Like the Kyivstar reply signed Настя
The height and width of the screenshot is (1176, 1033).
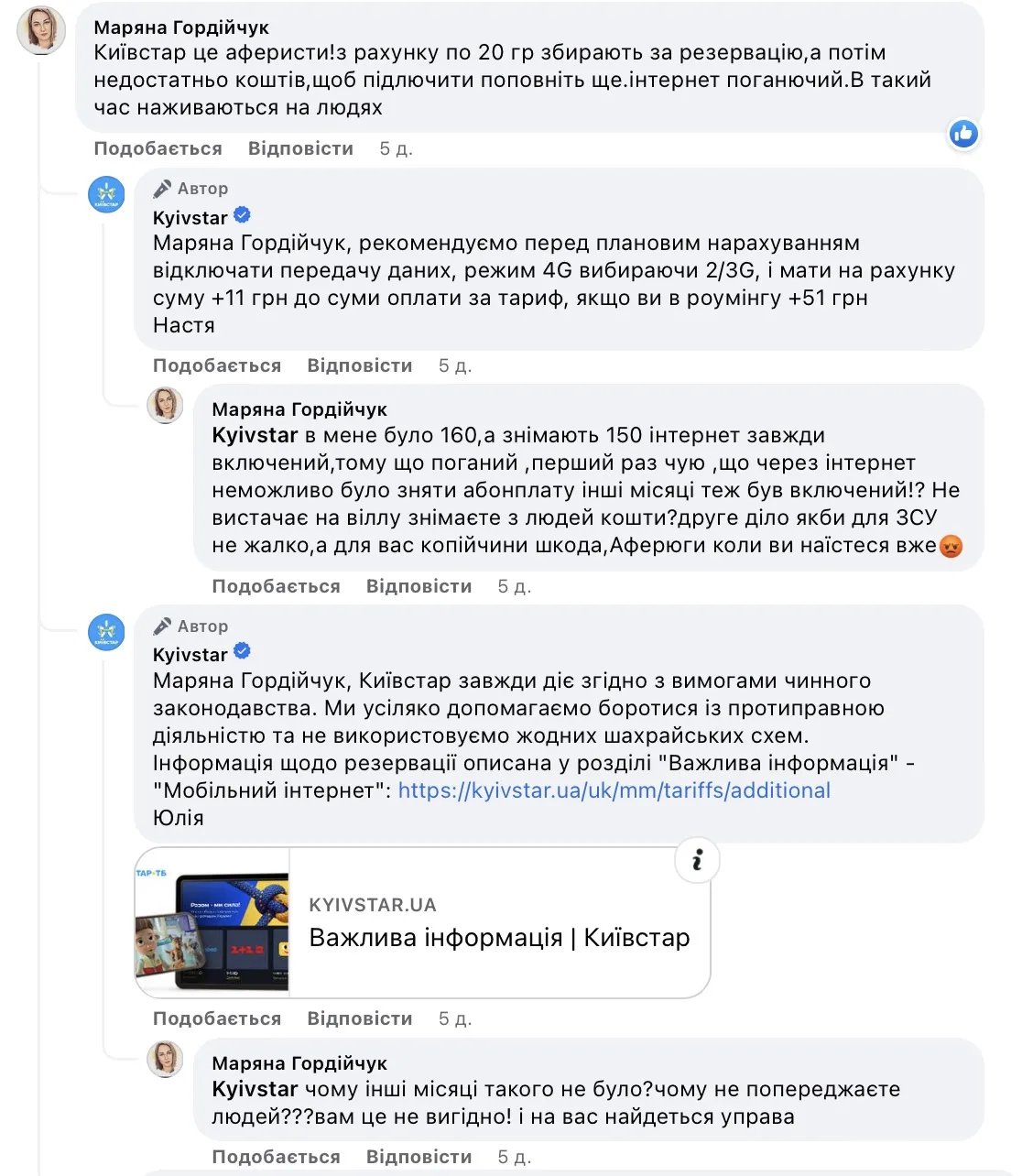(x=216, y=365)
